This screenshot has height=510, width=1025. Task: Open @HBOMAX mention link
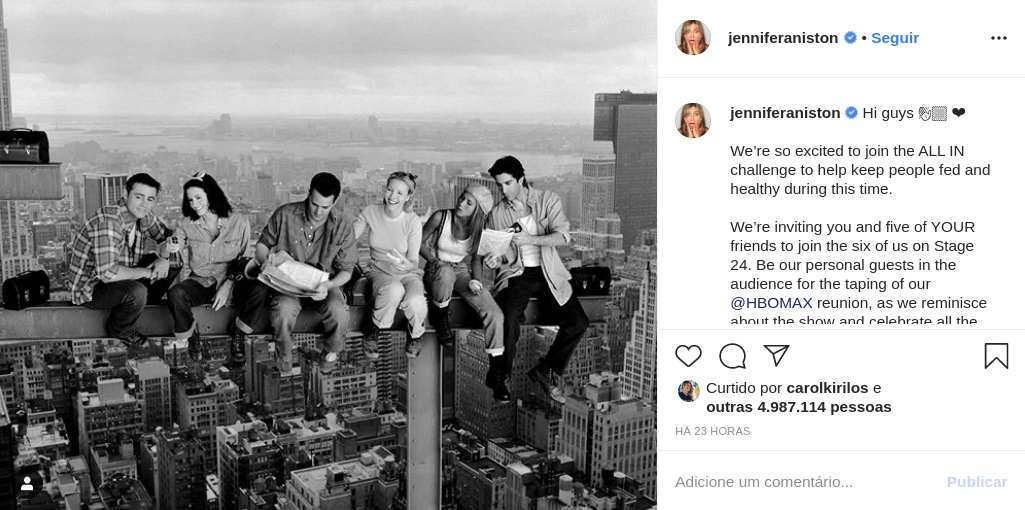pyautogui.click(x=771, y=303)
